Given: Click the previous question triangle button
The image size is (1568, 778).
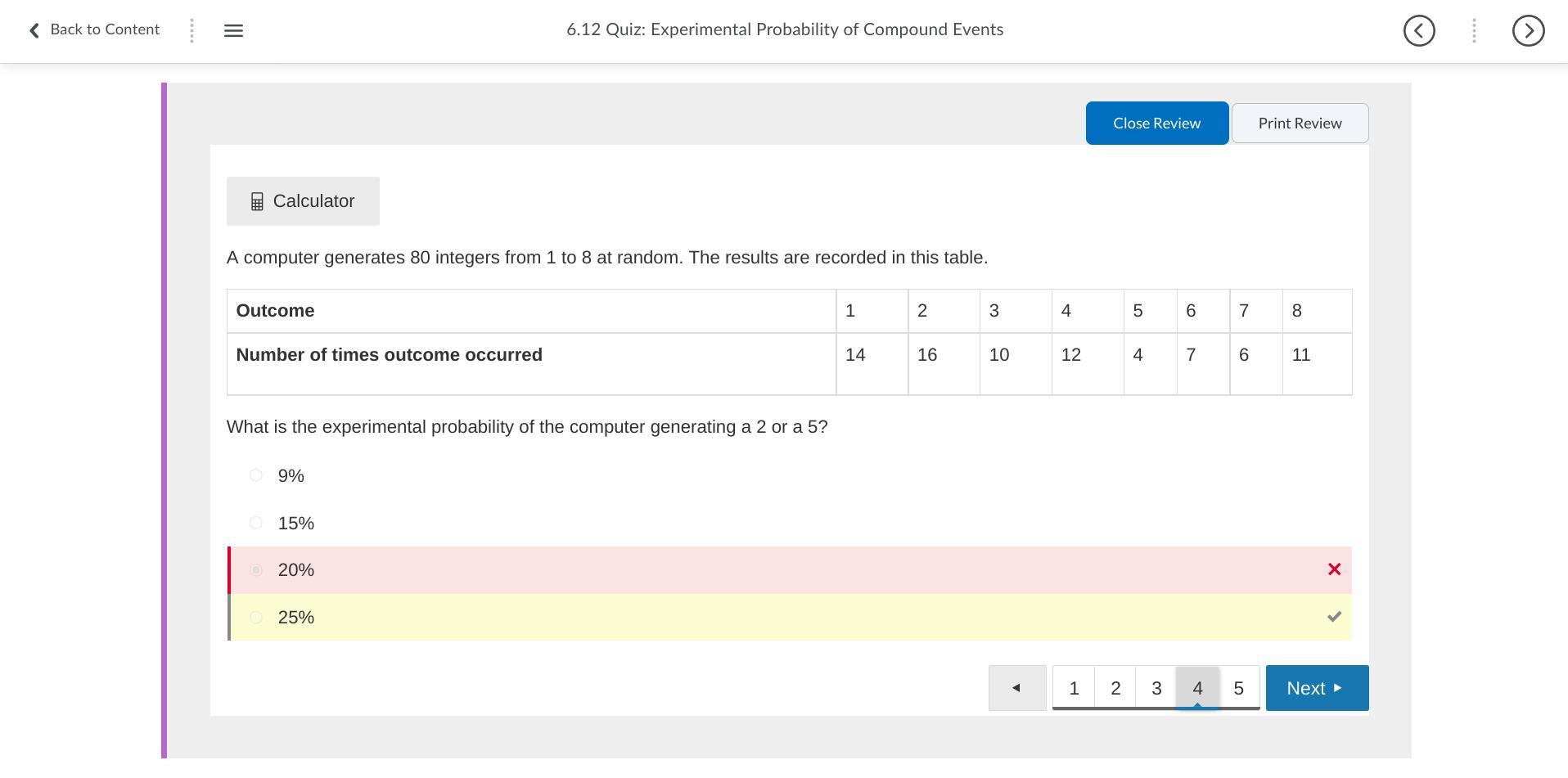Looking at the screenshot, I should (1017, 688).
